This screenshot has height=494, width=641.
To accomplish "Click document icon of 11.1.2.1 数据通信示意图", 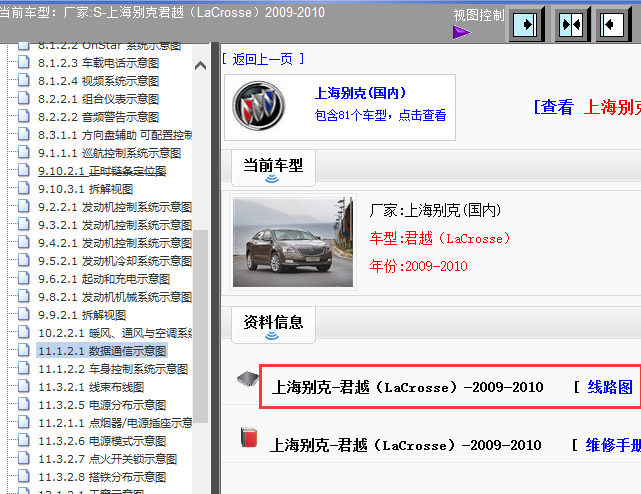I will coord(24,349).
